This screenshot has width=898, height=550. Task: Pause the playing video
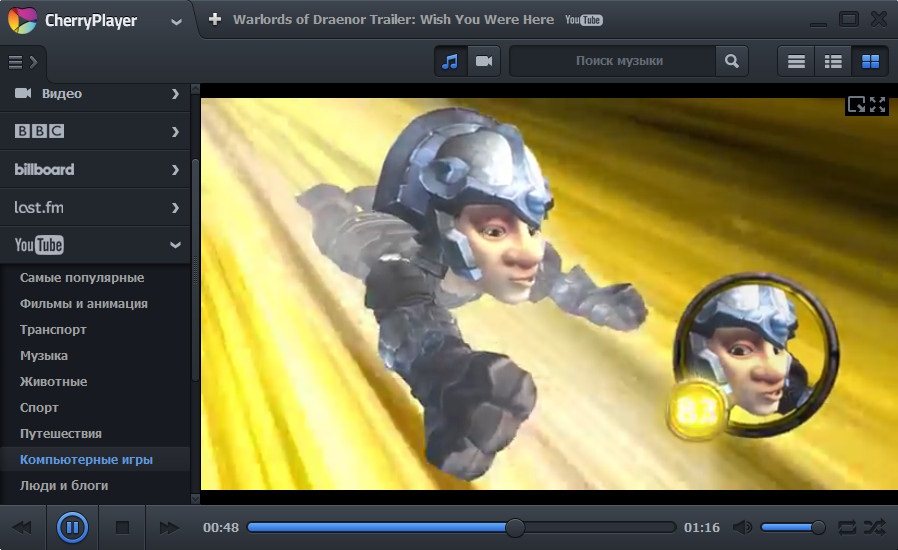[72, 527]
